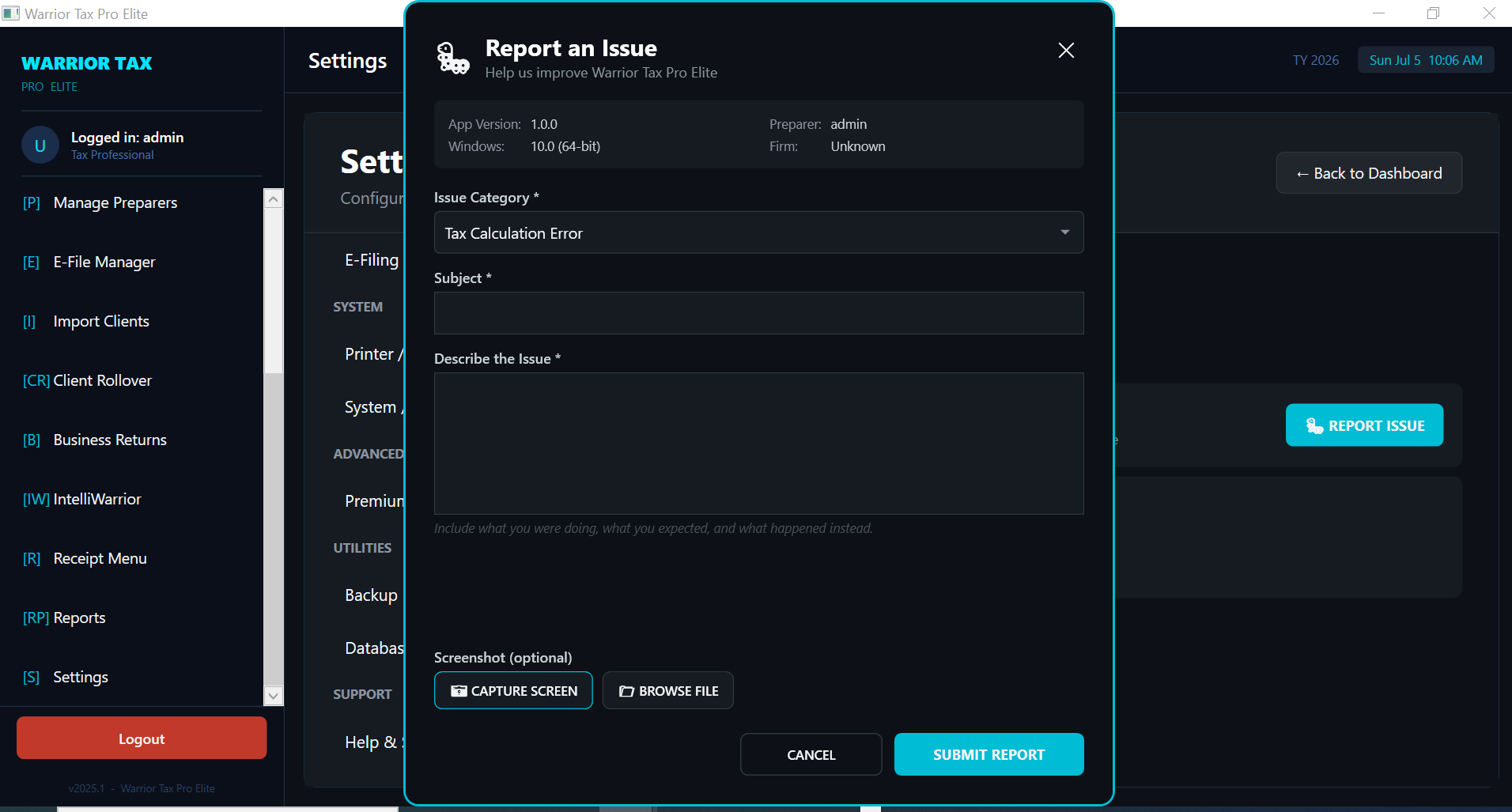This screenshot has height=812, width=1512.
Task: Open Reports in sidebar
Action: [131, 618]
